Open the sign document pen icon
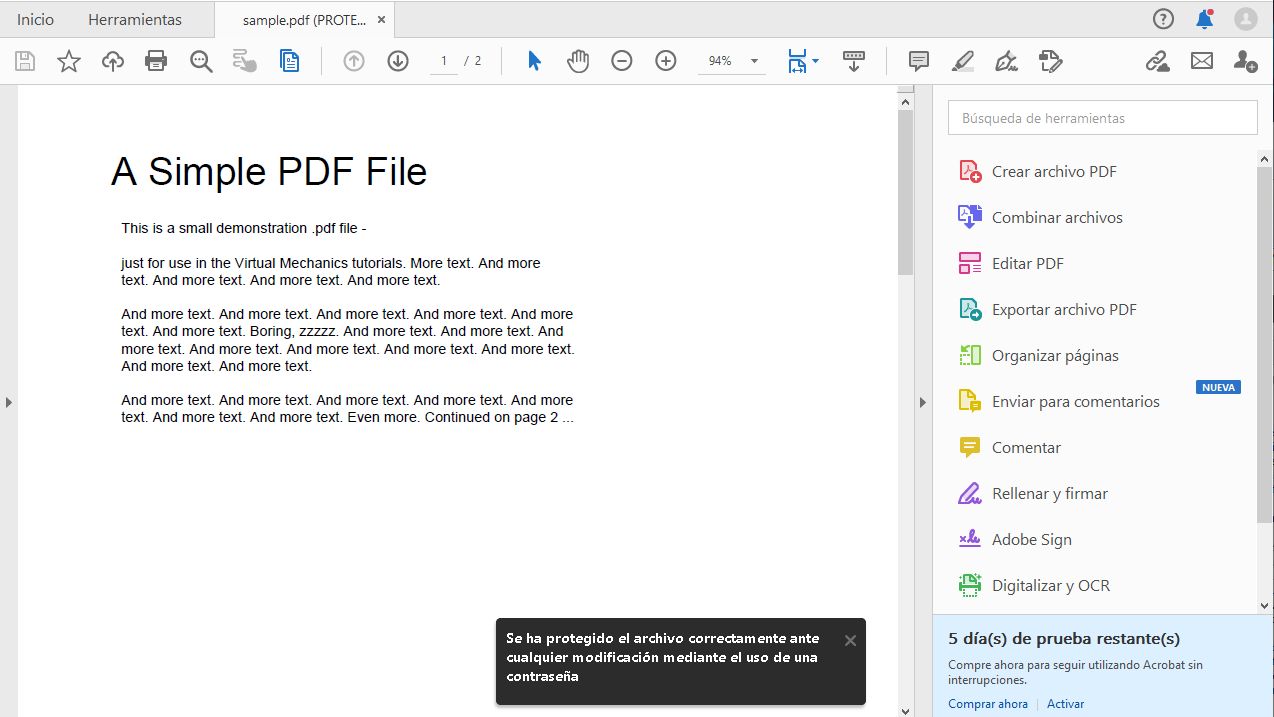The height and width of the screenshot is (717, 1274). pyautogui.click(x=1007, y=62)
